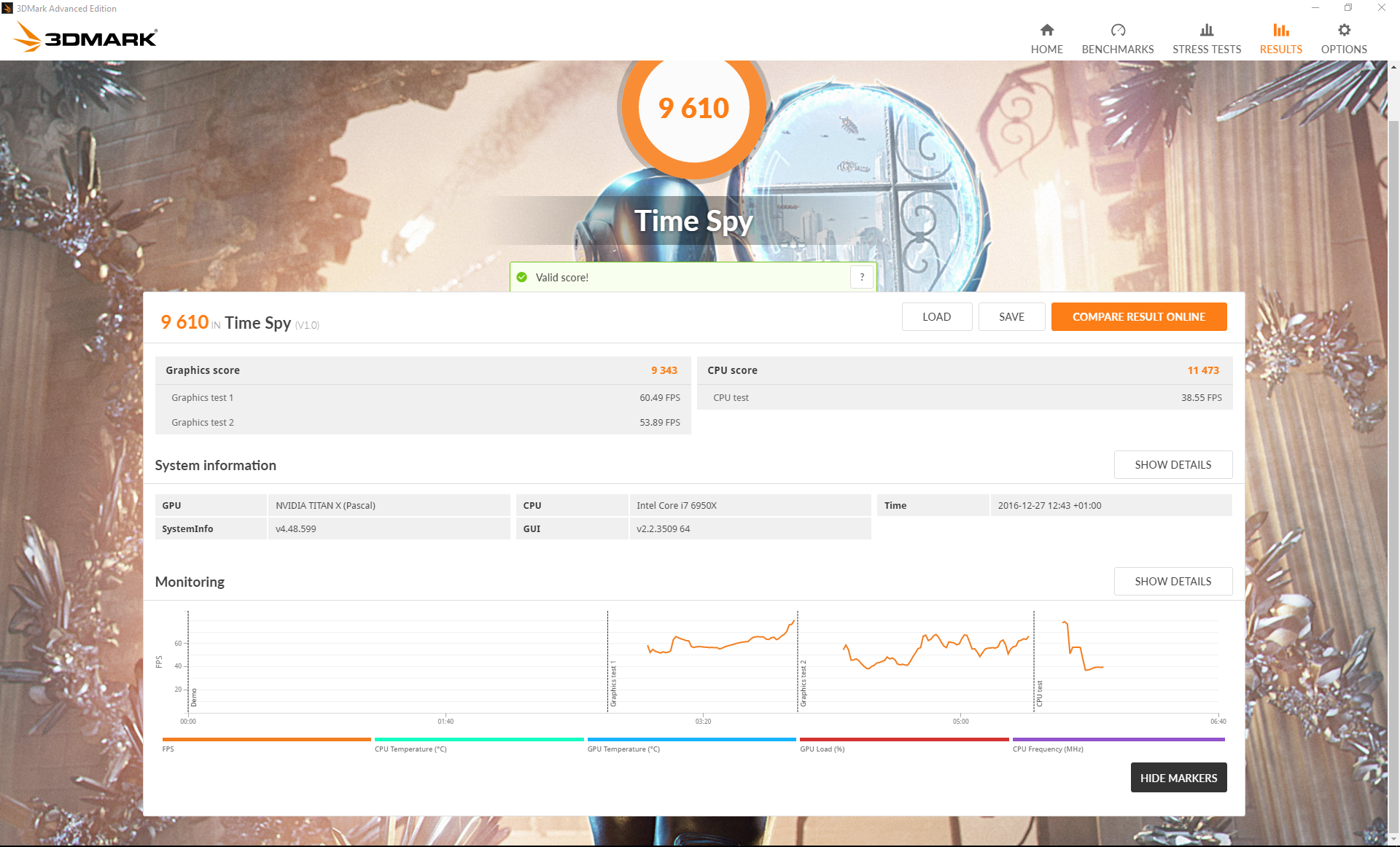The height and width of the screenshot is (847, 1400).
Task: Click the CPU score header
Action: point(732,370)
